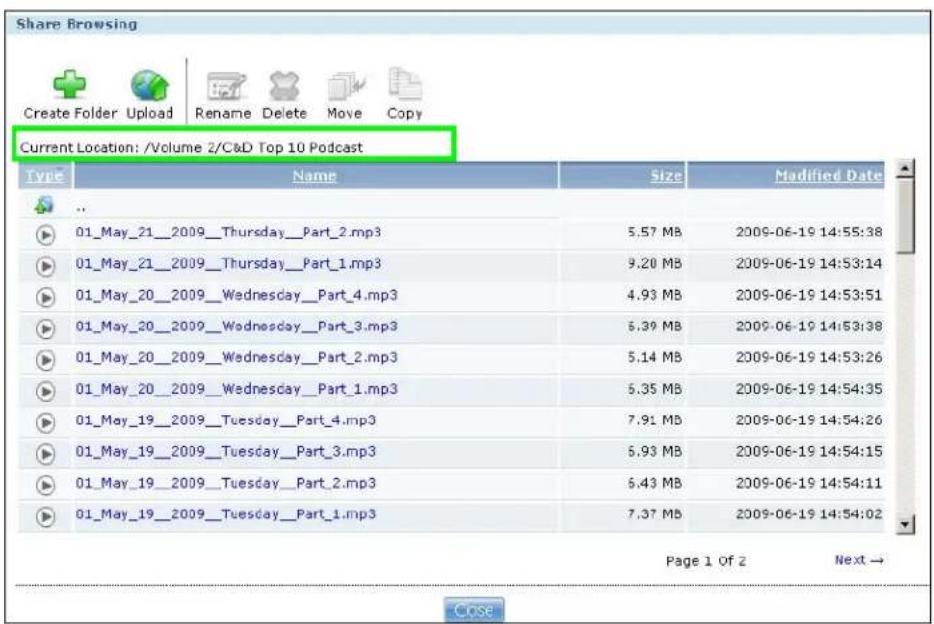Click the Current Location path text
The width and height of the screenshot is (934, 624).
(191, 147)
